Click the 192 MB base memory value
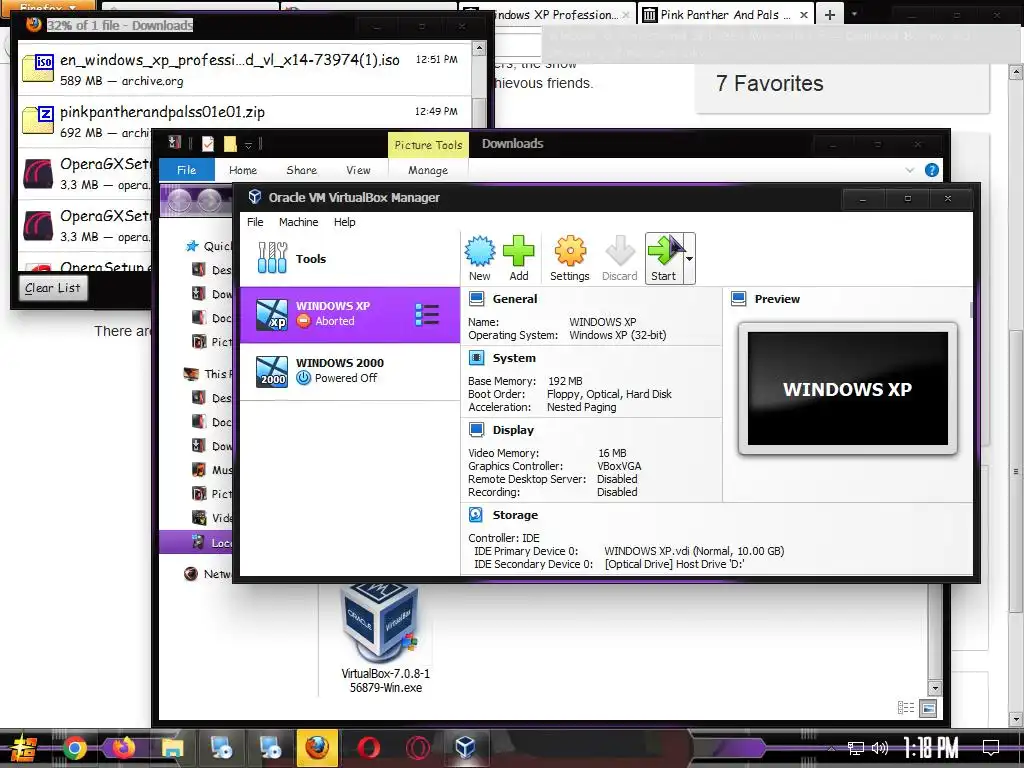The image size is (1024, 768). point(565,381)
